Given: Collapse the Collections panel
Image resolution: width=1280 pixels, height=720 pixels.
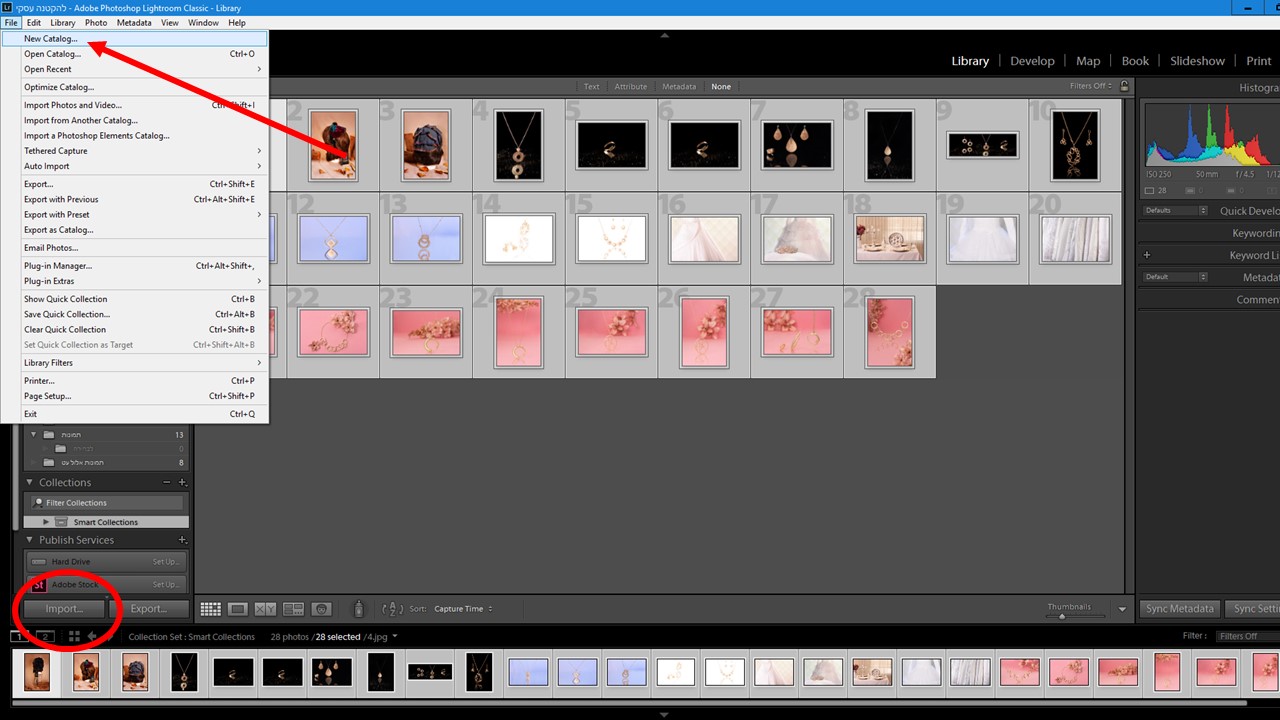Looking at the screenshot, I should pyautogui.click(x=30, y=482).
